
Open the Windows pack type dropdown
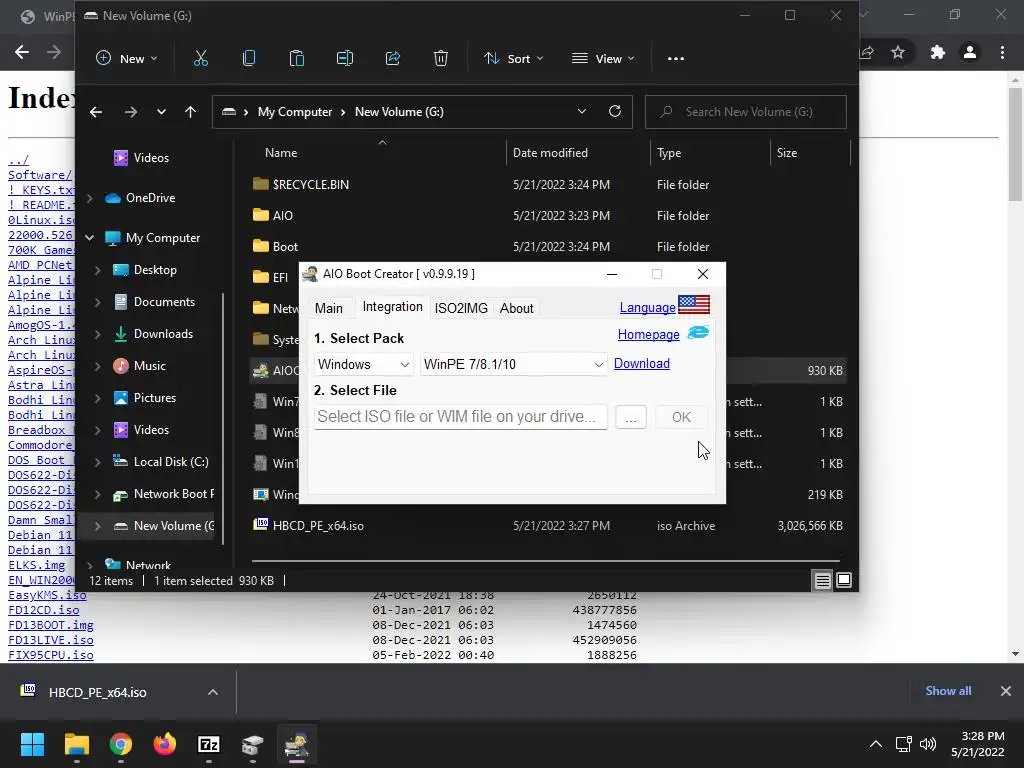(x=364, y=364)
